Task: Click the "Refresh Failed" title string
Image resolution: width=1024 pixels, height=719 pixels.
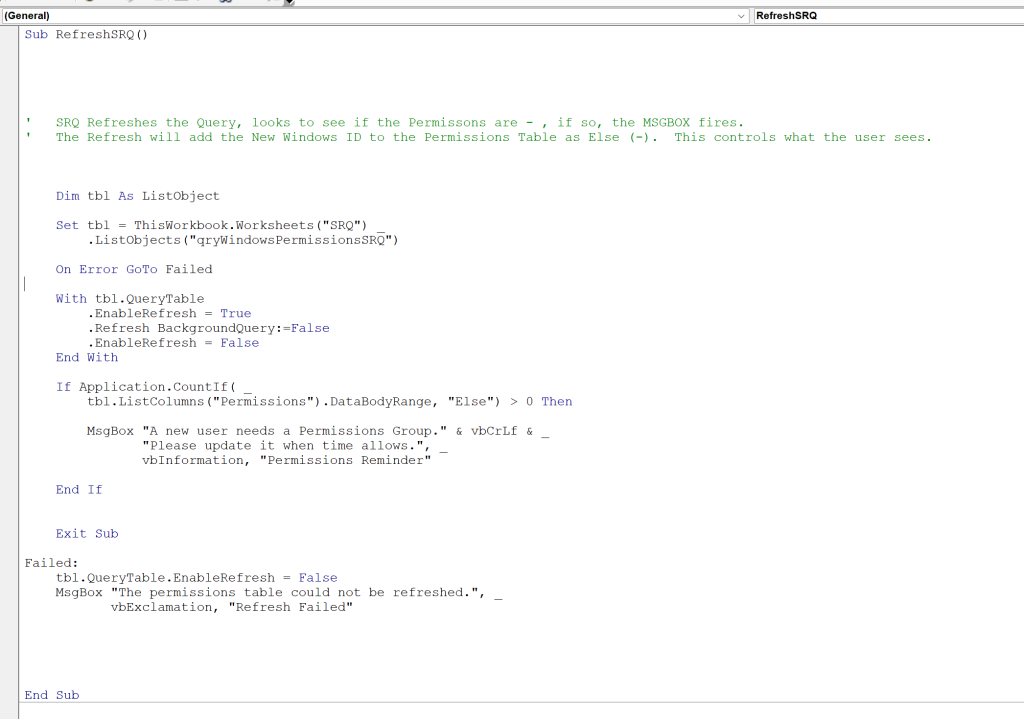Action: (x=291, y=607)
